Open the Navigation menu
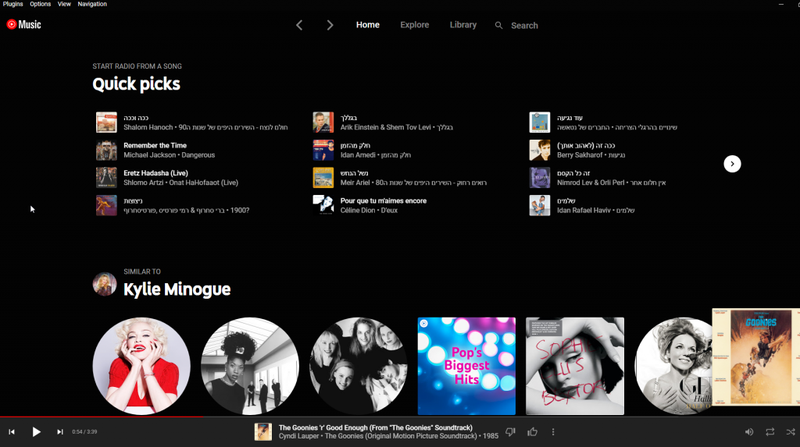Viewport: 800px width, 447px height. (x=92, y=4)
